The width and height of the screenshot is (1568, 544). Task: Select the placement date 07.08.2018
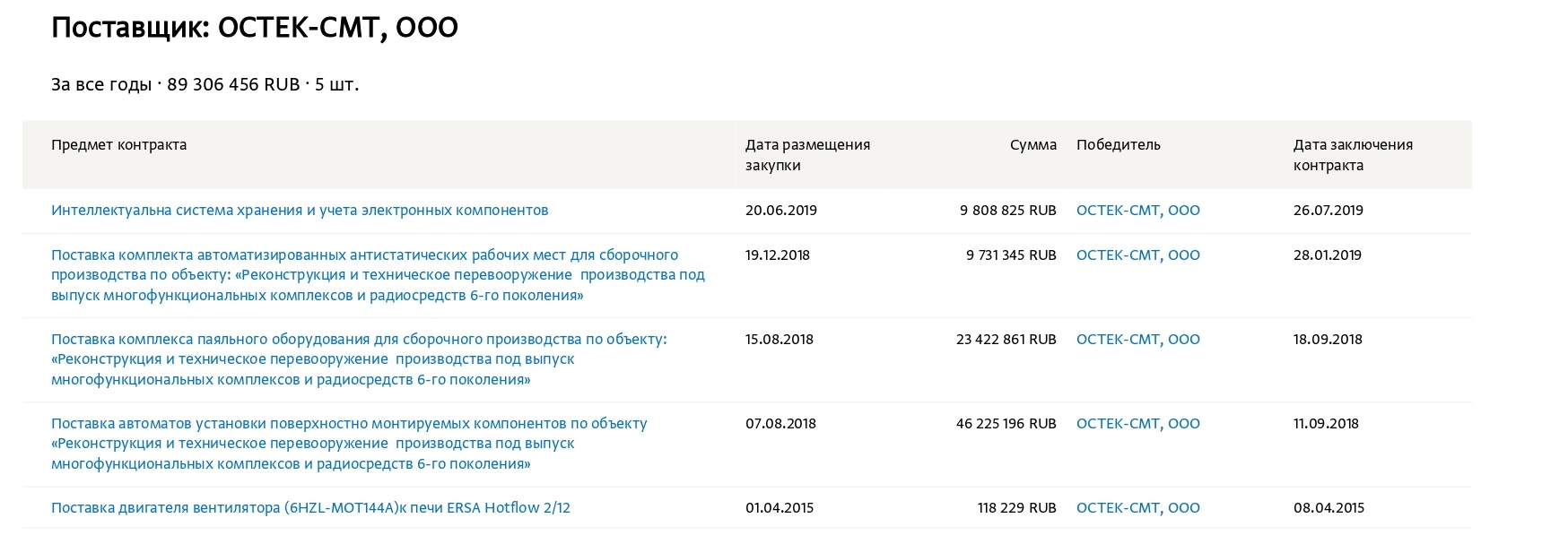780,424
